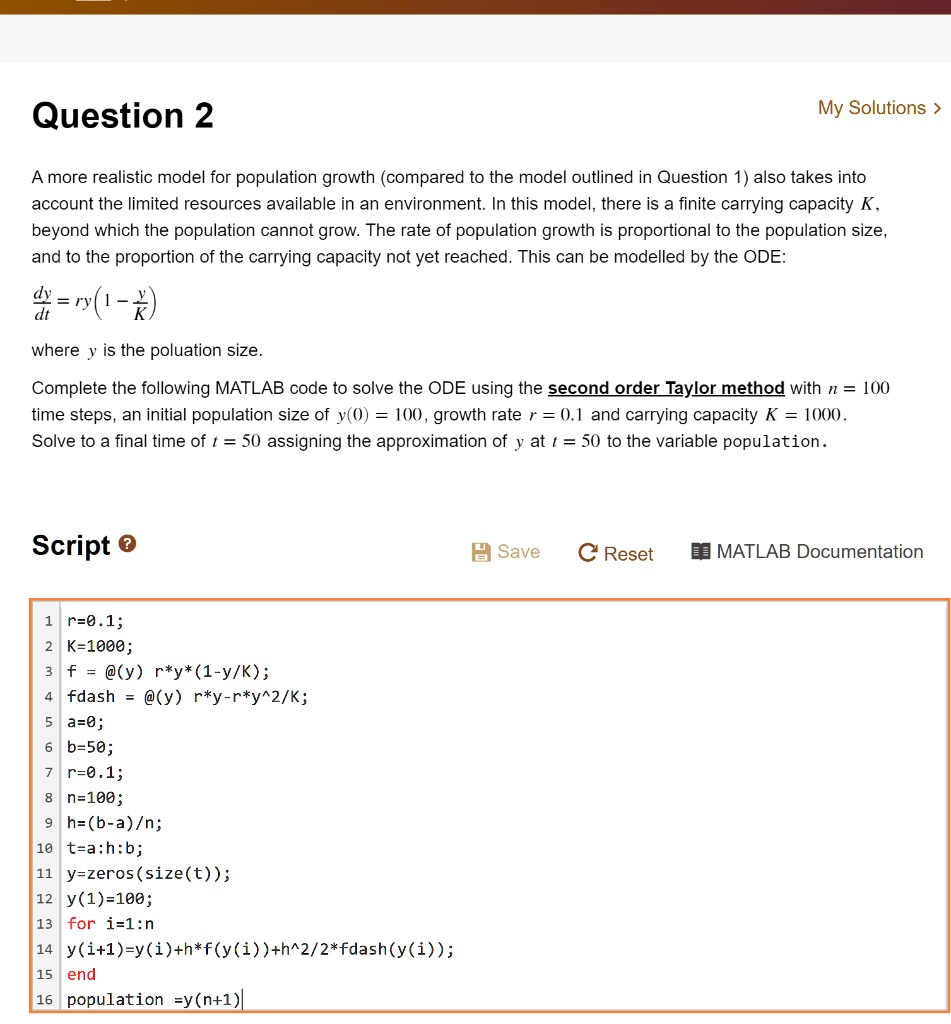Click line number 1 in editor gutter
The width and height of the screenshot is (951, 1024).
[48, 620]
